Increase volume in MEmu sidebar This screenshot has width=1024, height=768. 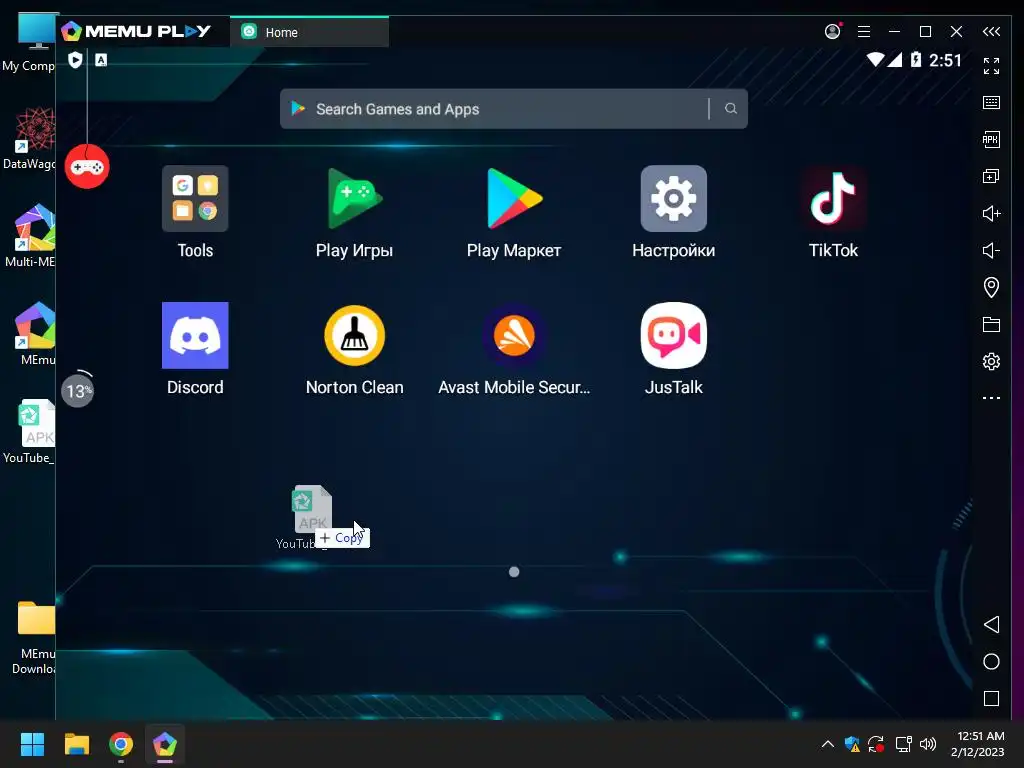pyautogui.click(x=991, y=214)
